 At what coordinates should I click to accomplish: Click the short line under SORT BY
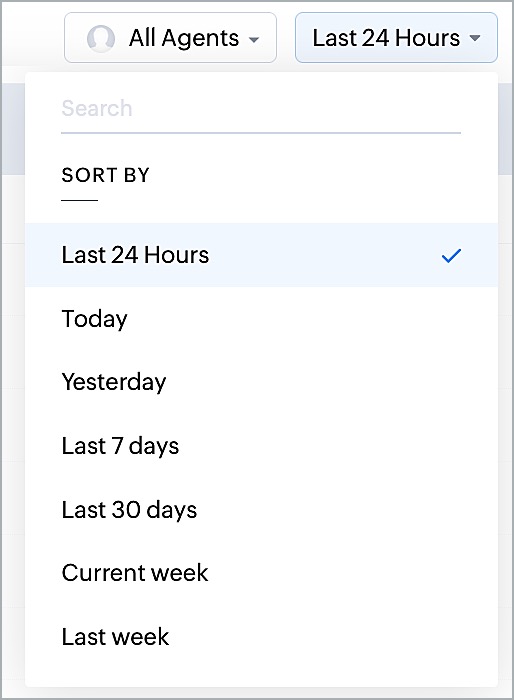pyautogui.click(x=79, y=200)
